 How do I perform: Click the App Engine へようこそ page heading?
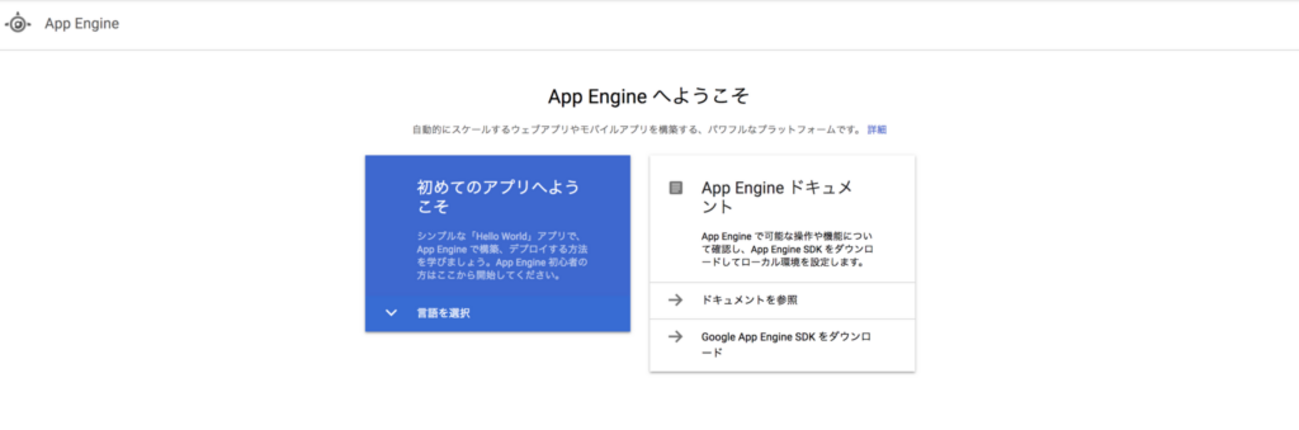tap(649, 97)
